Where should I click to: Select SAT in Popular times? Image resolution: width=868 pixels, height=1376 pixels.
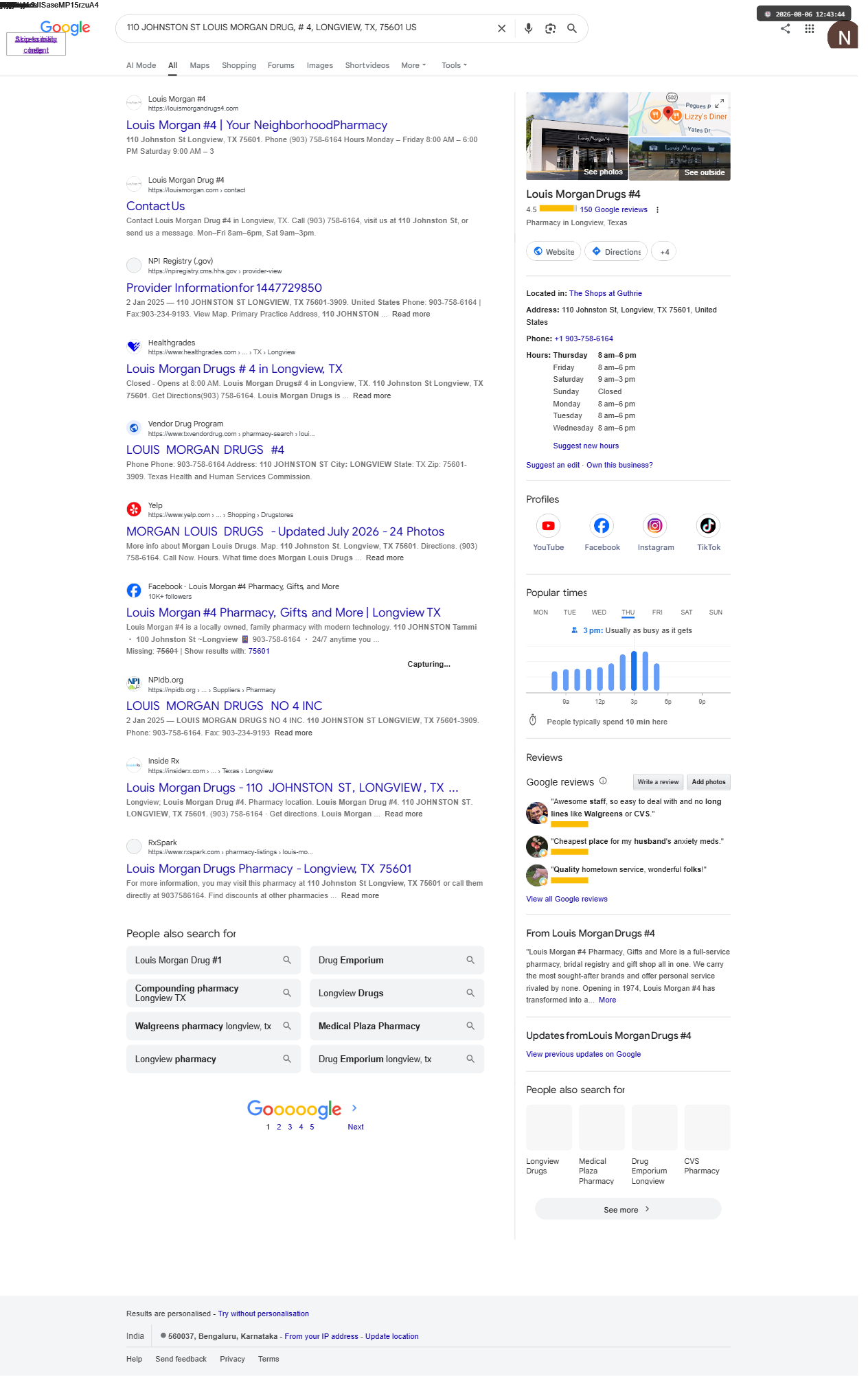coord(687,612)
